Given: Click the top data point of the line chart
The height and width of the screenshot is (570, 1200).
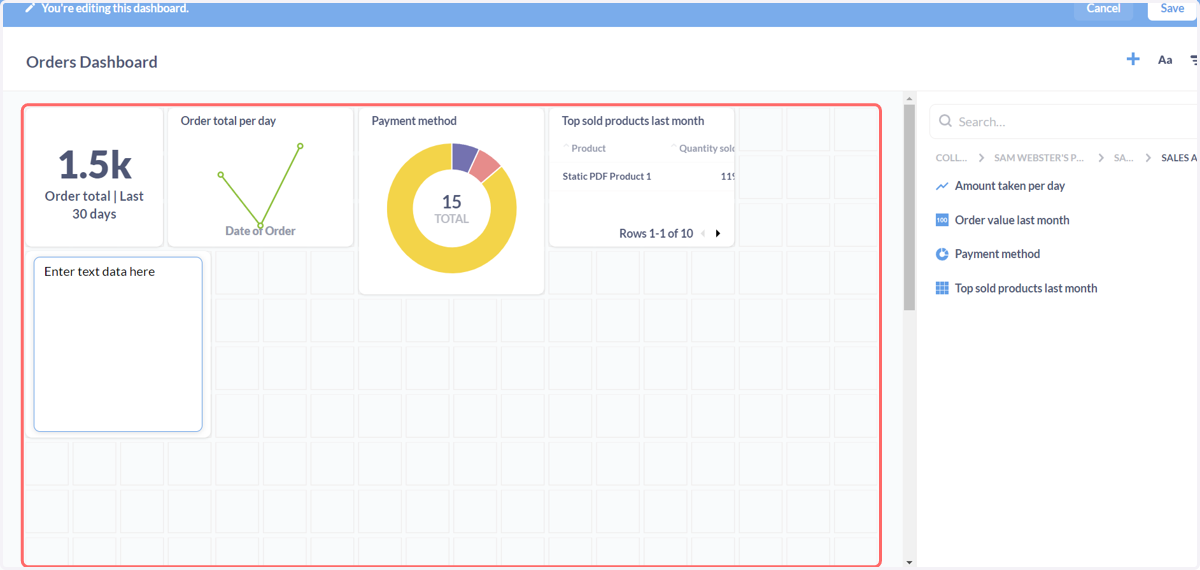Looking at the screenshot, I should point(300,146).
